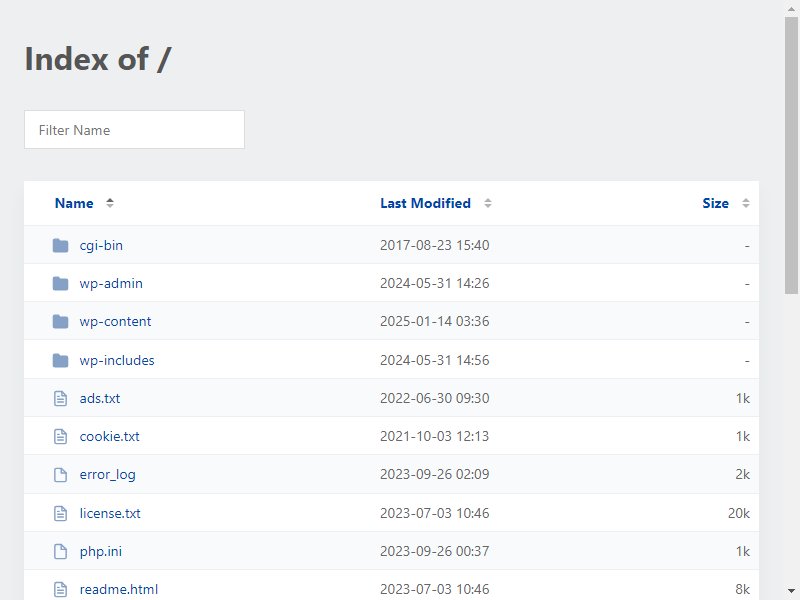
Task: Toggle sort arrows next to Last Modified
Action: click(488, 203)
